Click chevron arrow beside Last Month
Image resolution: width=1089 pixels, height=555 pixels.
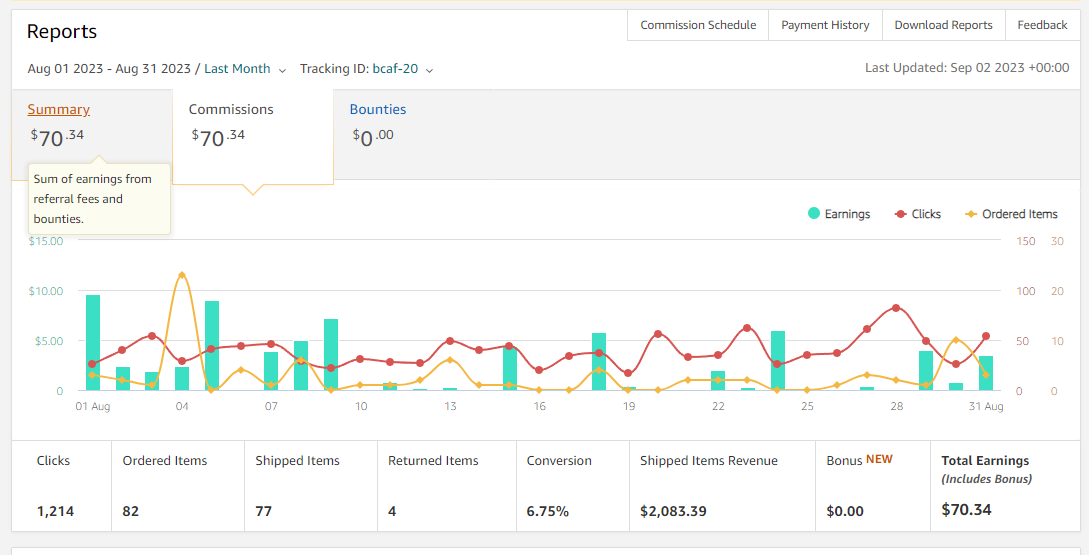tap(282, 70)
